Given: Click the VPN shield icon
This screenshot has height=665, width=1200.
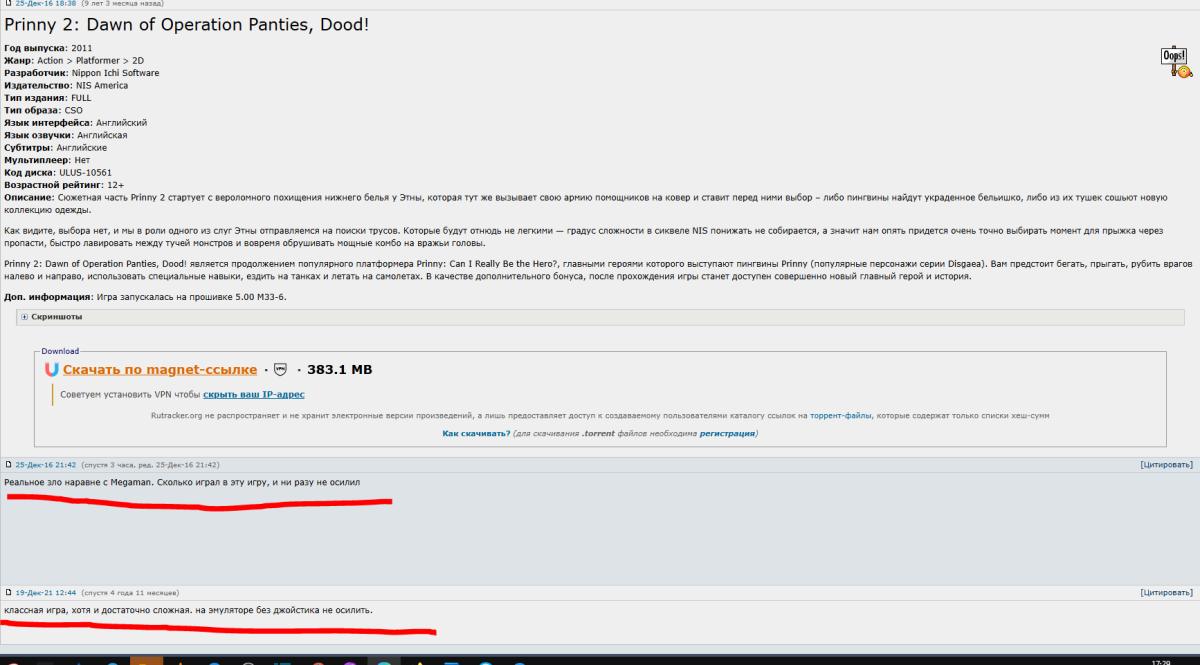Looking at the screenshot, I should [280, 369].
